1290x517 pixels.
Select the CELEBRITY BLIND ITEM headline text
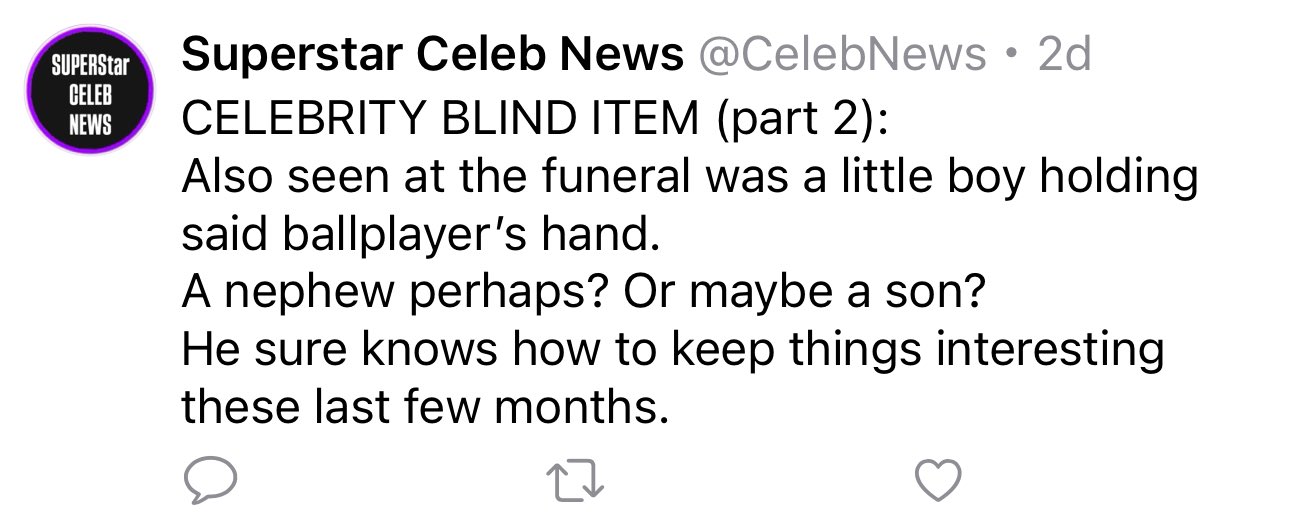441,119
